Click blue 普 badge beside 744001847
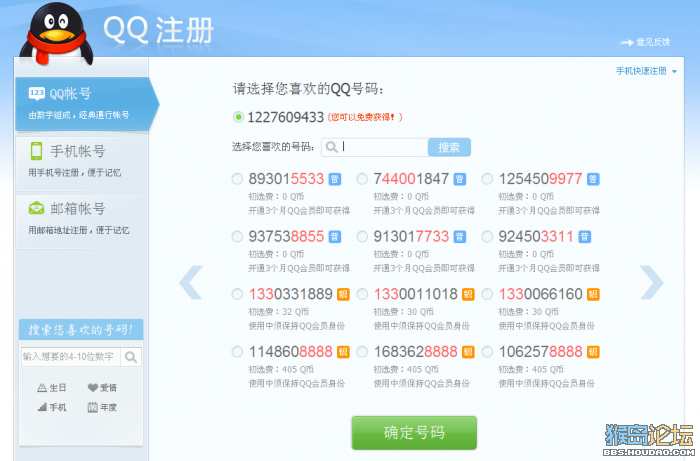This screenshot has height=461, width=700. pyautogui.click(x=460, y=179)
